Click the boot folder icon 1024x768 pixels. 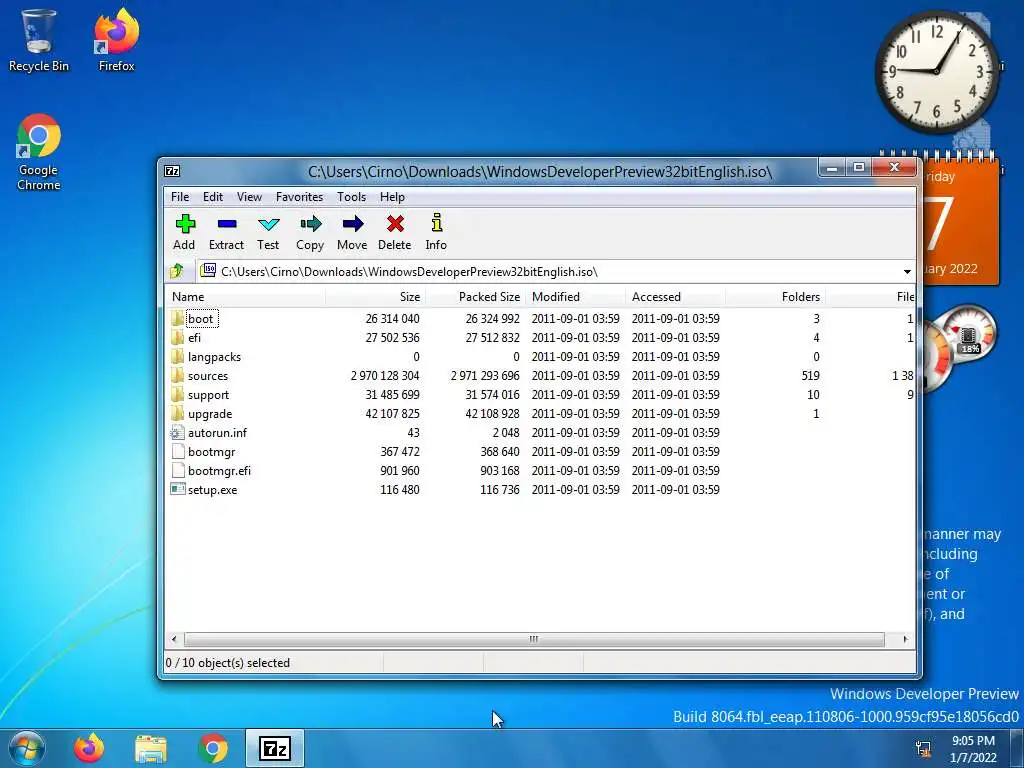pyautogui.click(x=177, y=319)
